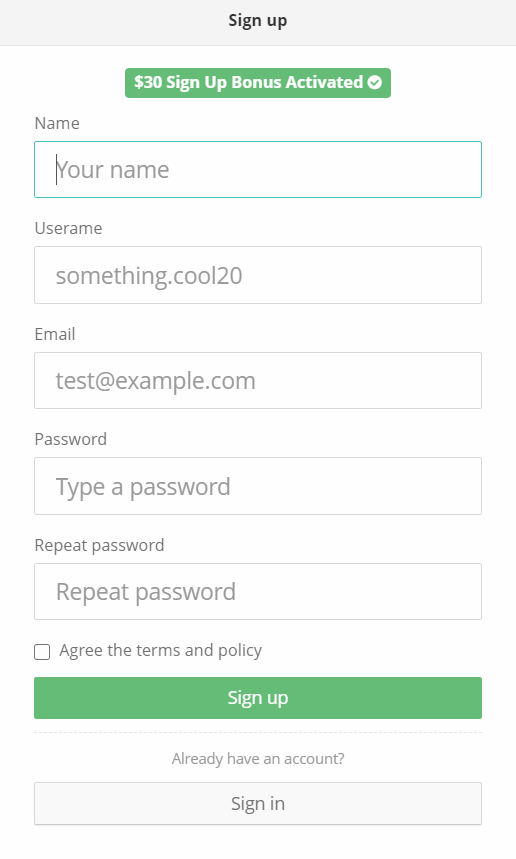Submit with the green Sign up button
This screenshot has width=516, height=859.
point(257,698)
